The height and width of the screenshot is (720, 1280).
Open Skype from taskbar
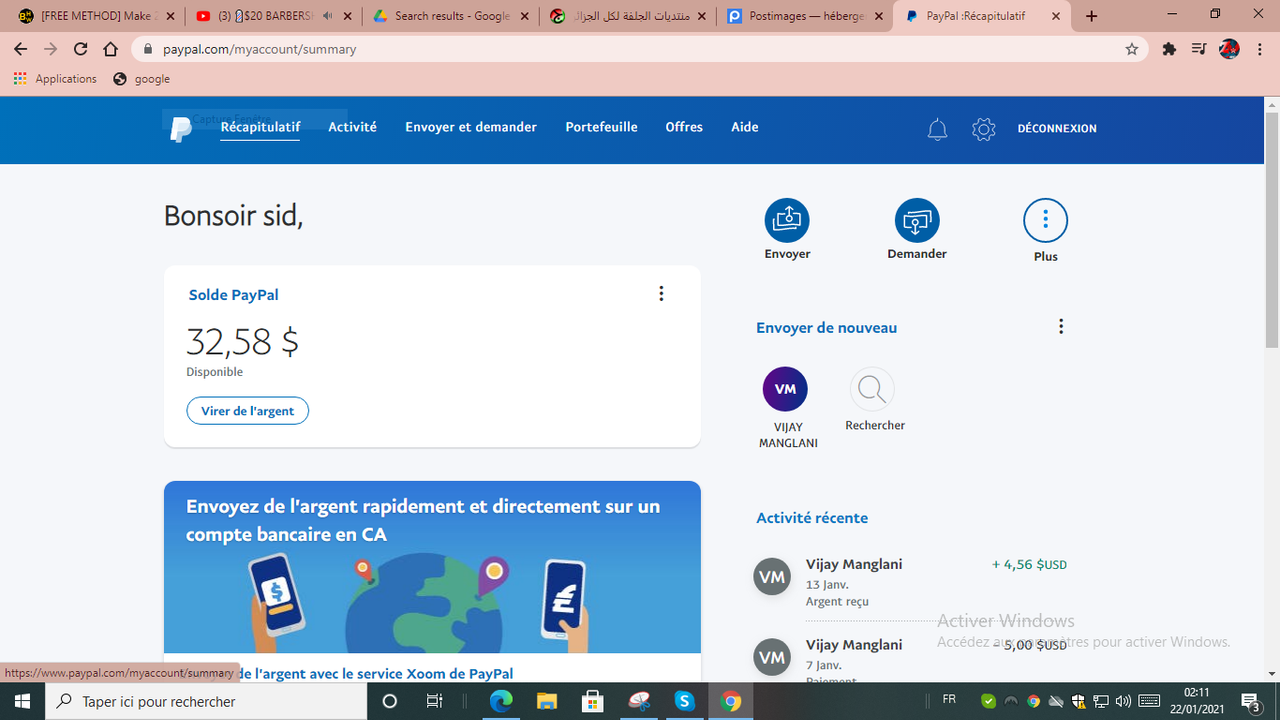[x=684, y=701]
